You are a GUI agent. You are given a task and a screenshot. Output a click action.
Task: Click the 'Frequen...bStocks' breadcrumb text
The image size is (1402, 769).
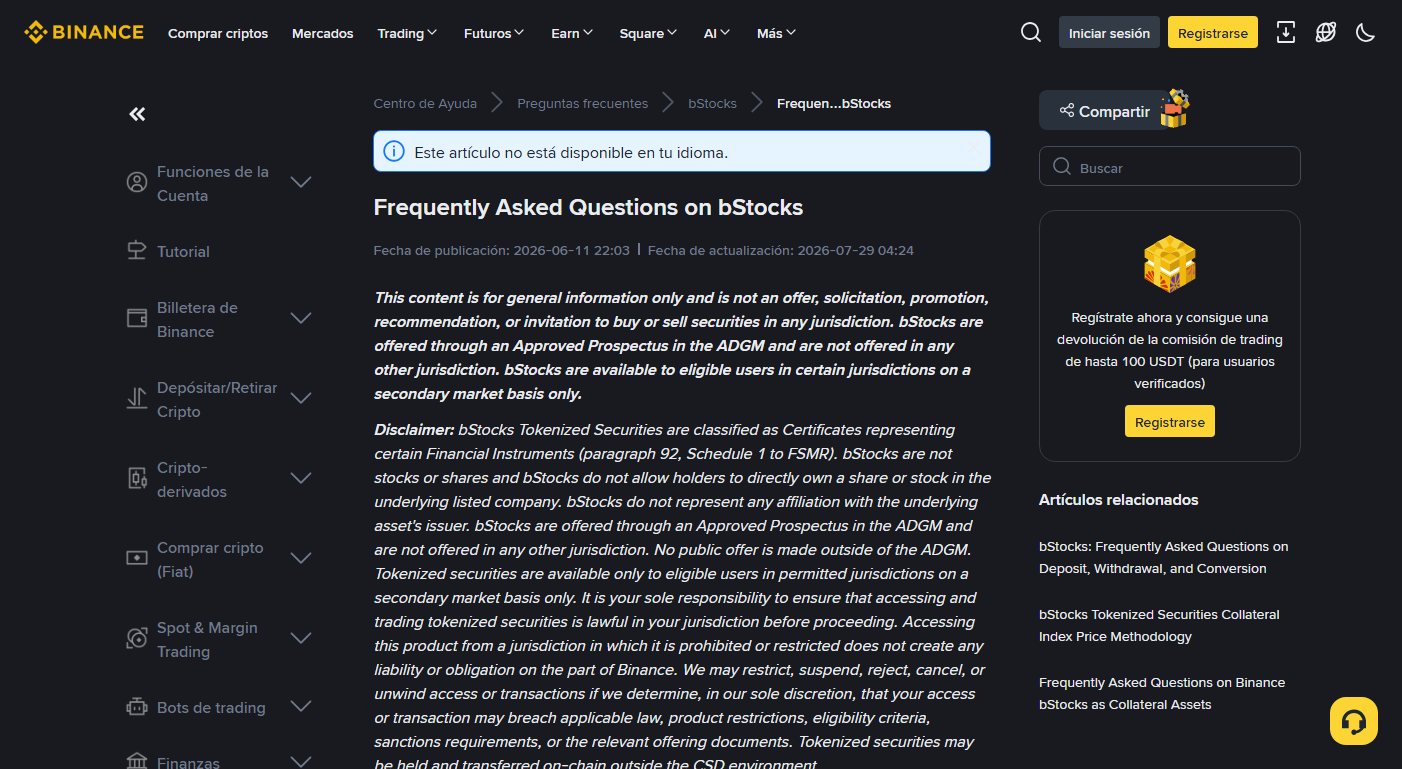click(x=834, y=103)
